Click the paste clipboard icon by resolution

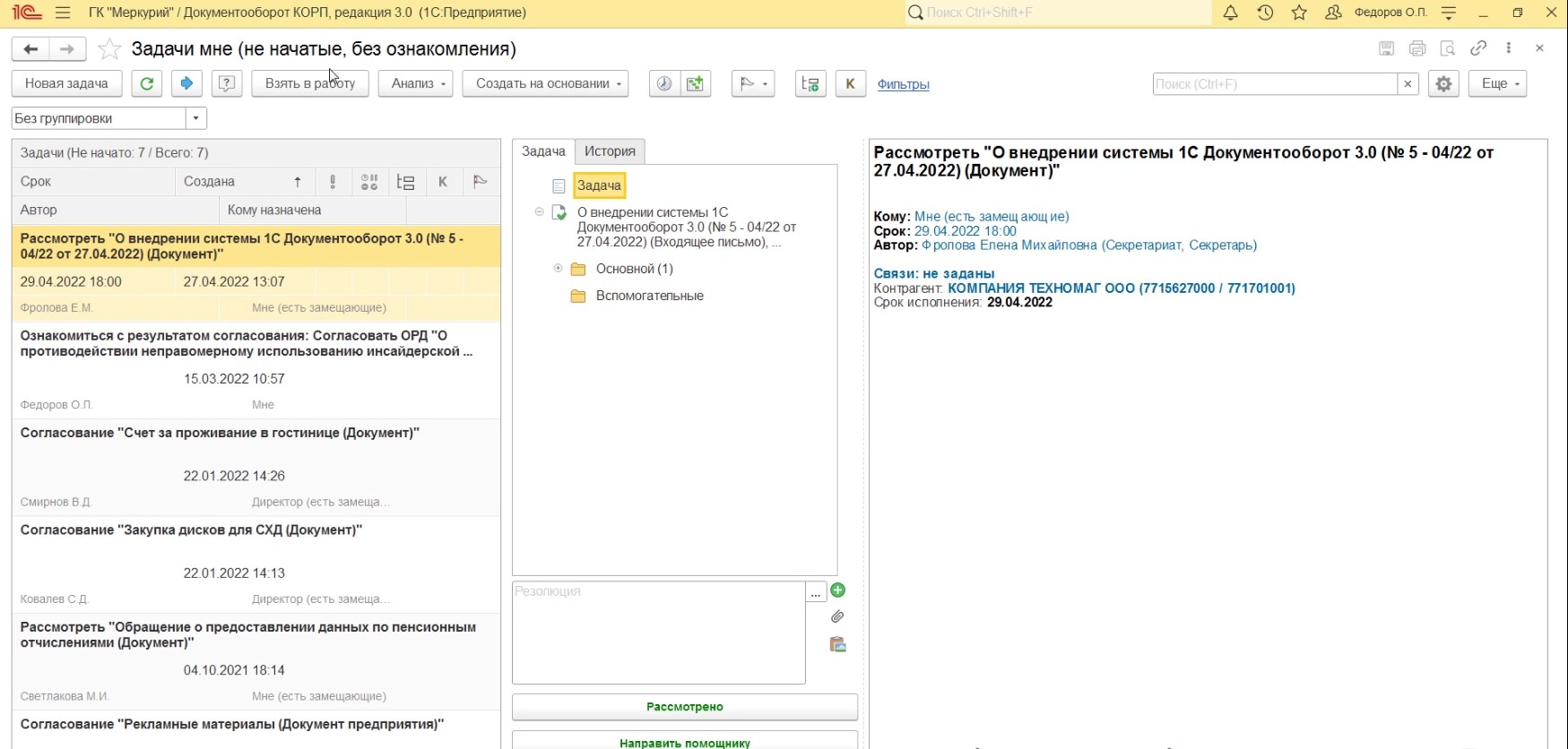838,644
